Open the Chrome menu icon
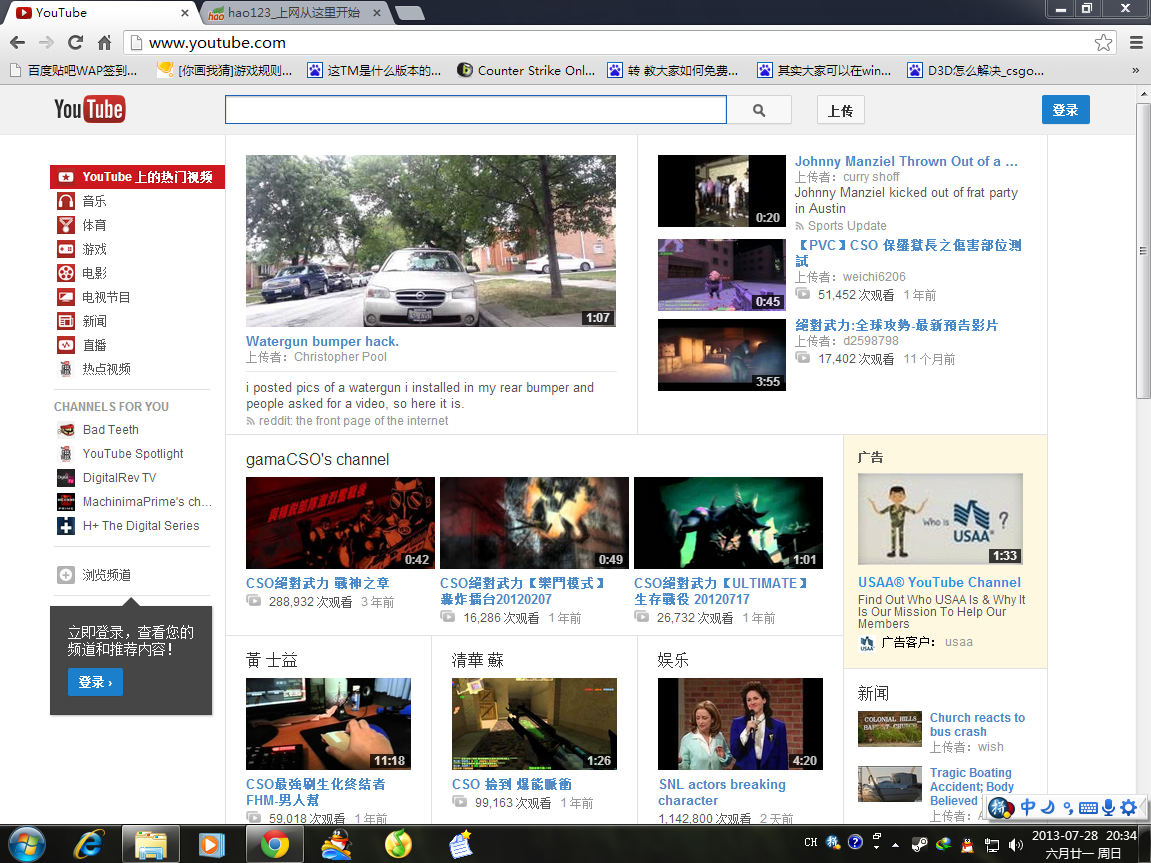Viewport: 1151px width, 863px height. point(1136,43)
